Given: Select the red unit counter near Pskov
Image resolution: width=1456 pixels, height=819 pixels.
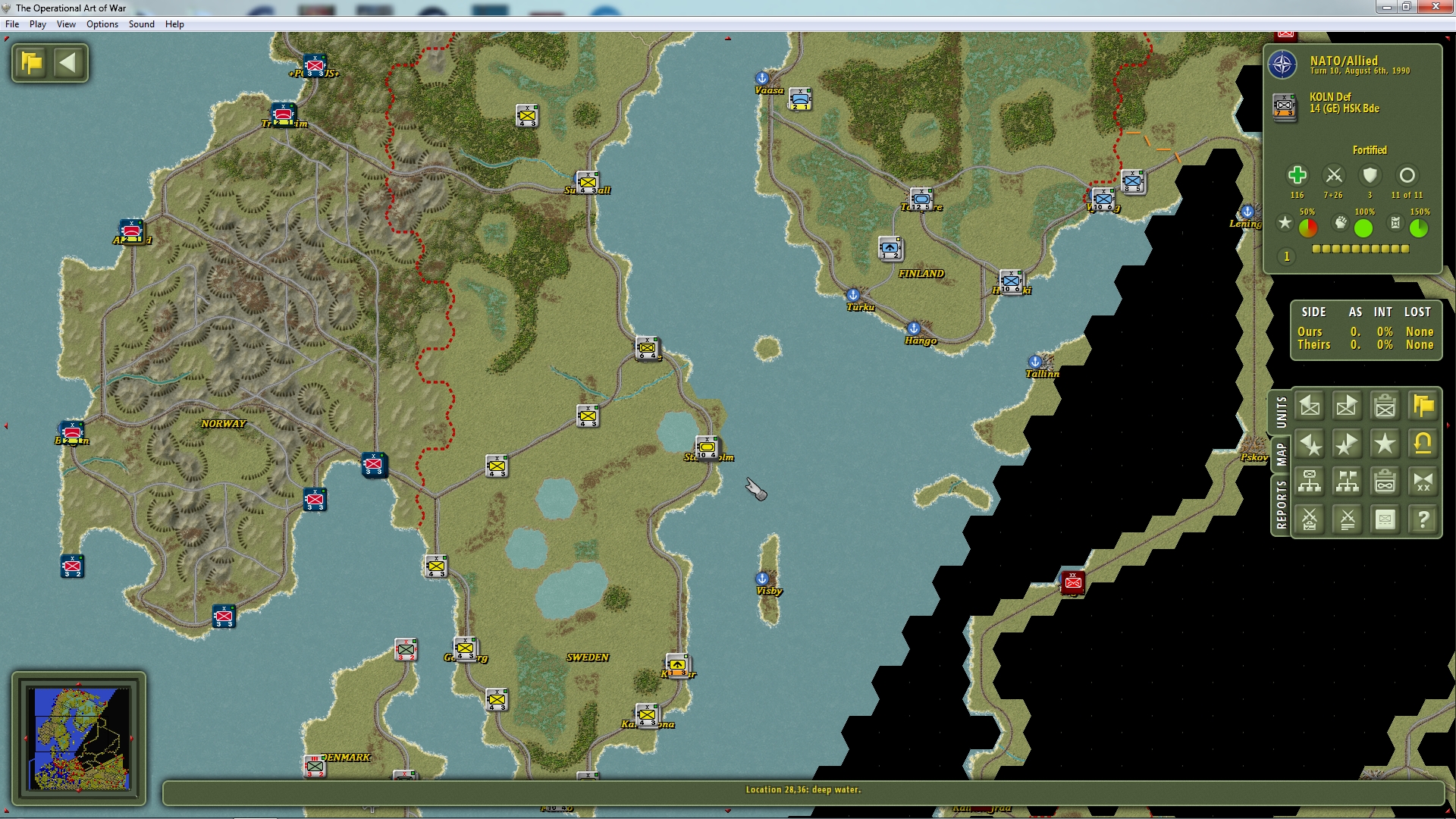Looking at the screenshot, I should [x=1073, y=582].
